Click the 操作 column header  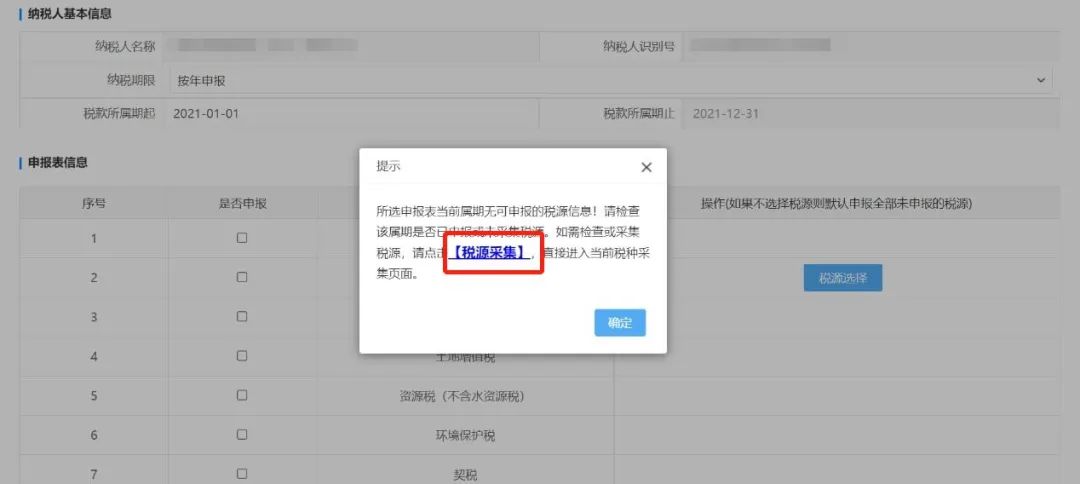836,203
